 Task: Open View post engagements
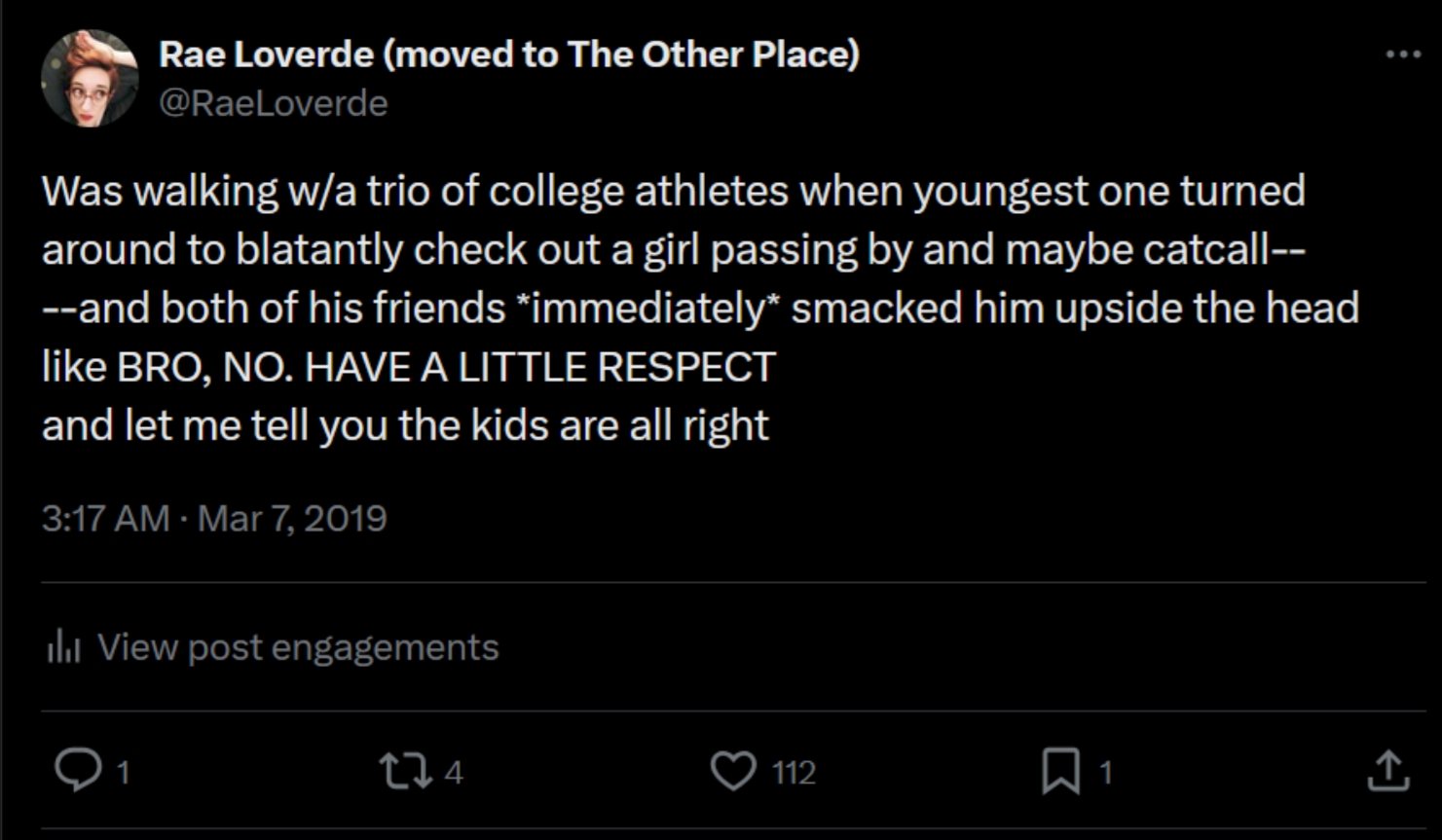click(x=298, y=647)
